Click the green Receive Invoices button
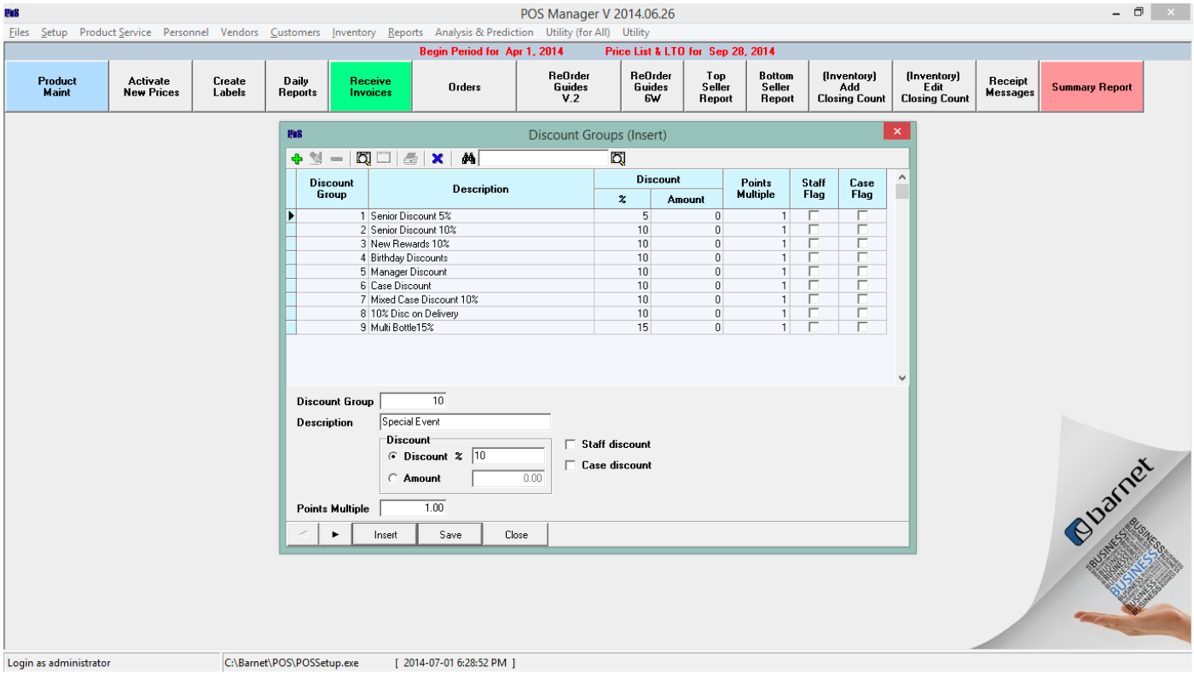Screen dimensions: 1194x674 pyautogui.click(x=371, y=87)
